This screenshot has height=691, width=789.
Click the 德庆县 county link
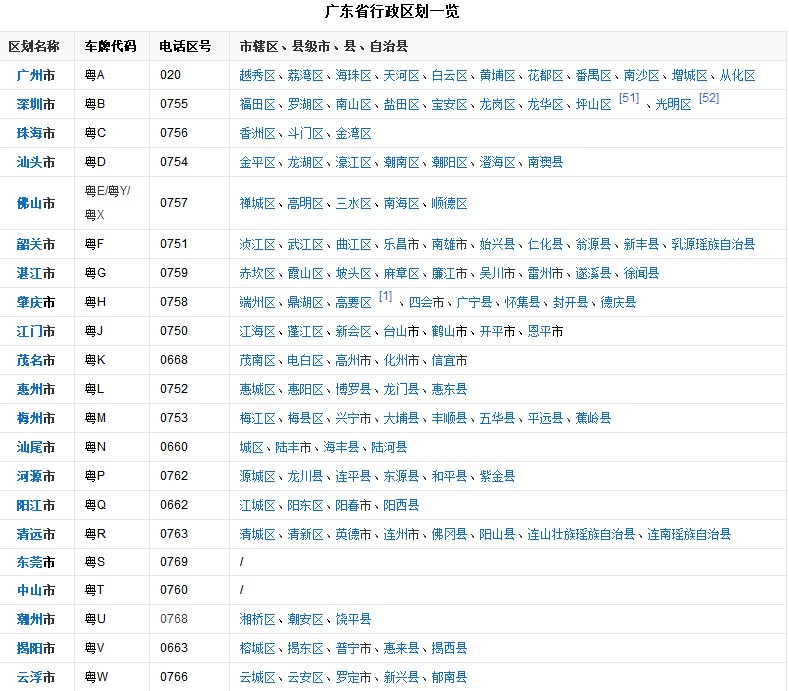click(618, 302)
